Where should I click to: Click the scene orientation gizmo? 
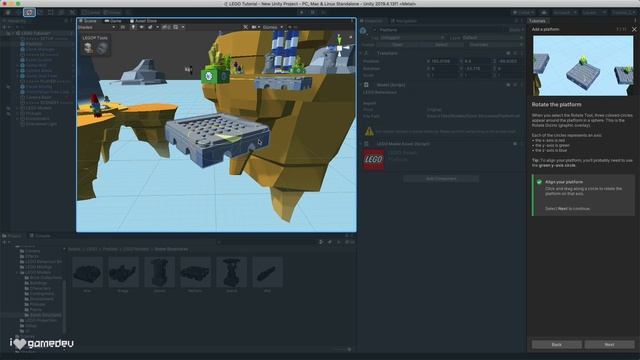pyautogui.click(x=339, y=47)
